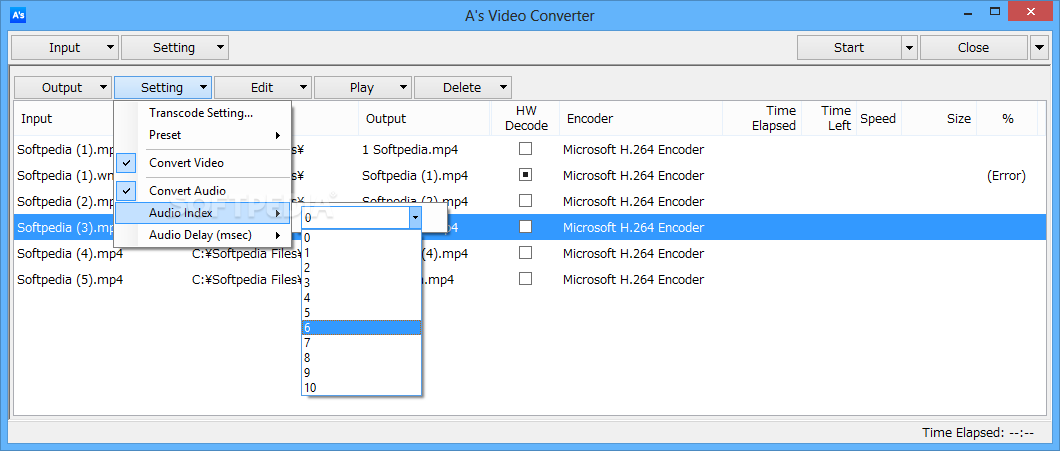
Task: Click the % column header
Action: (1007, 118)
